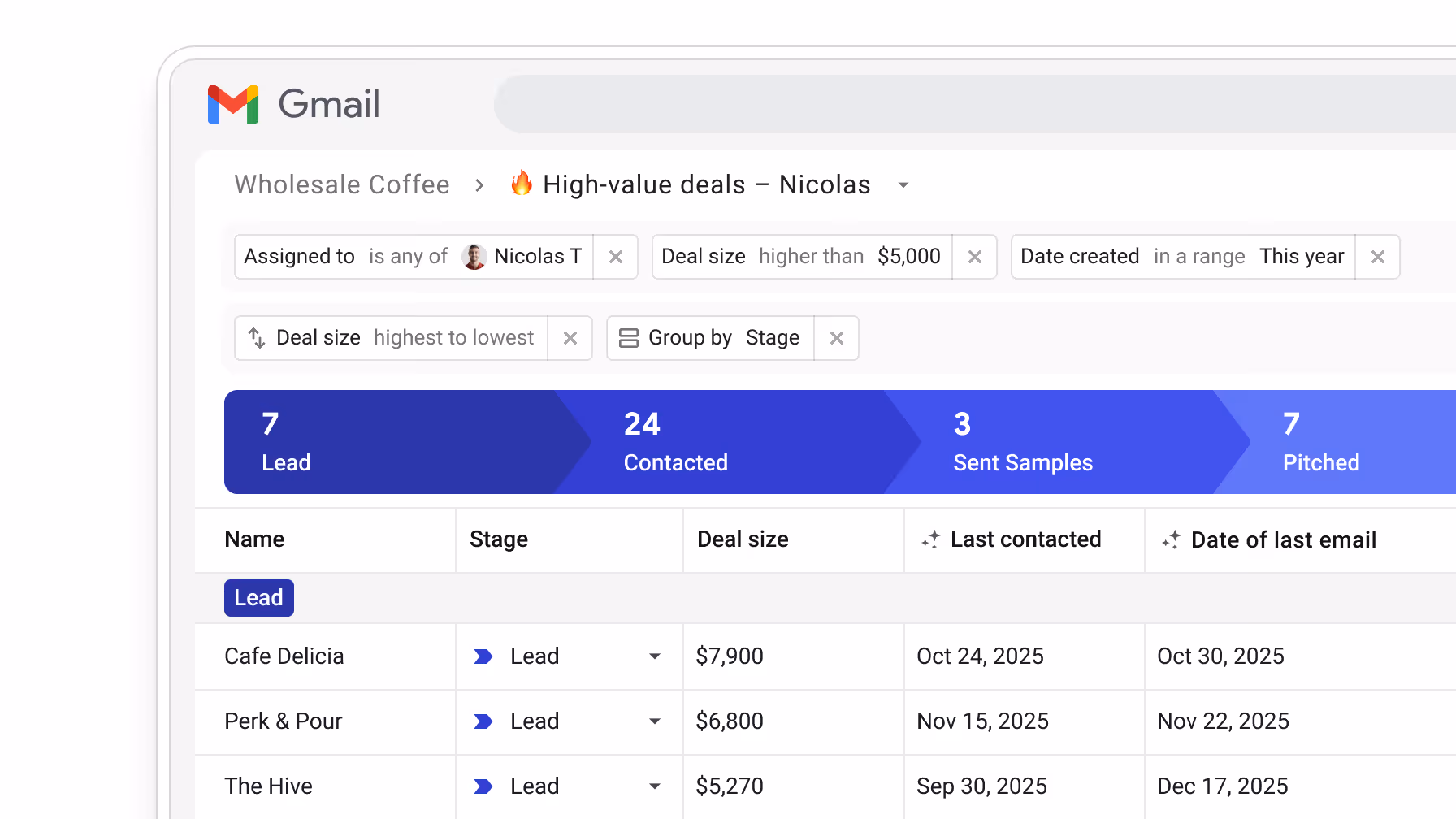This screenshot has width=1456, height=819.
Task: Open the Perk & Pour deal
Action: [x=284, y=721]
